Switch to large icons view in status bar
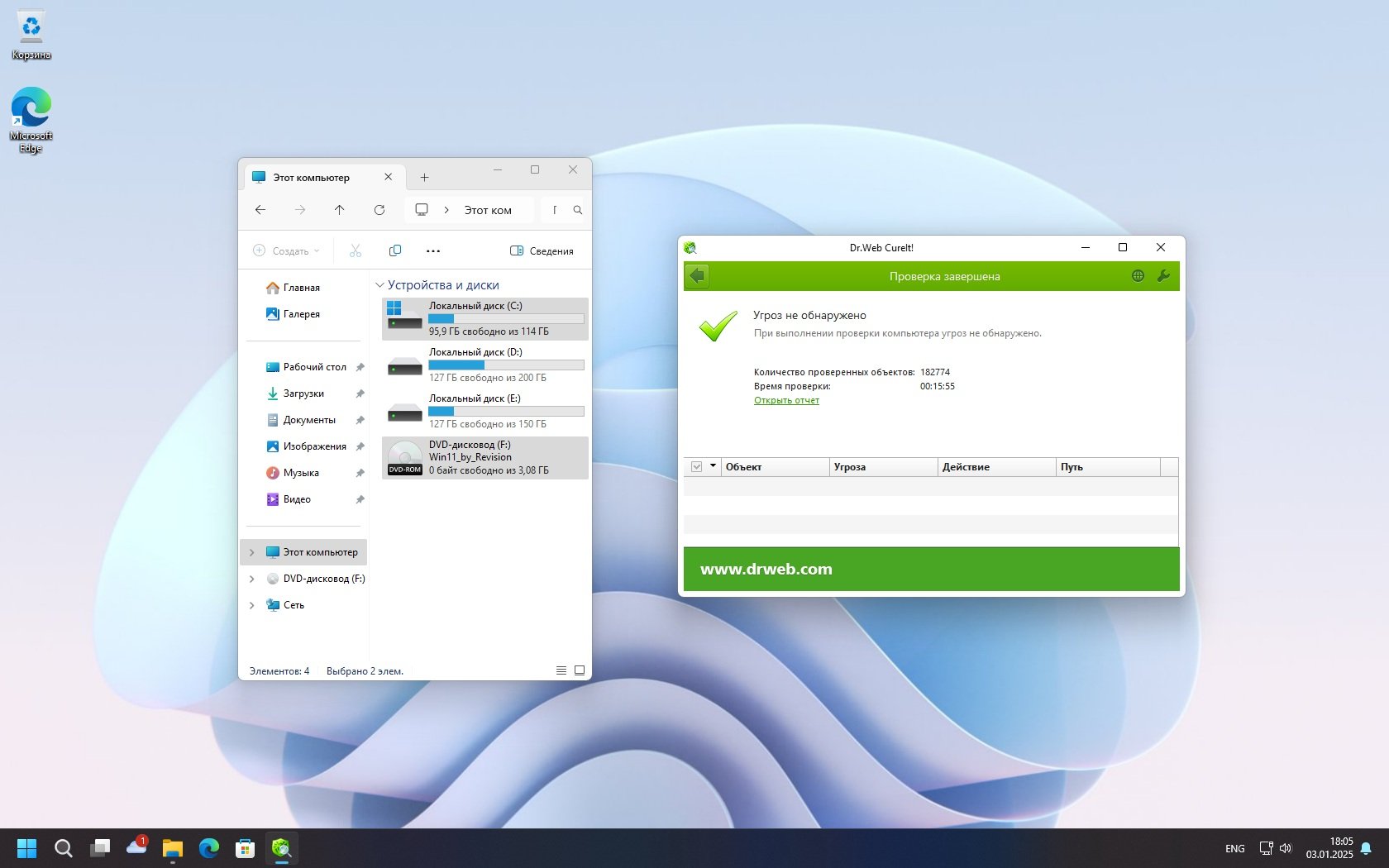Viewport: 1389px width, 868px height. pos(580,670)
